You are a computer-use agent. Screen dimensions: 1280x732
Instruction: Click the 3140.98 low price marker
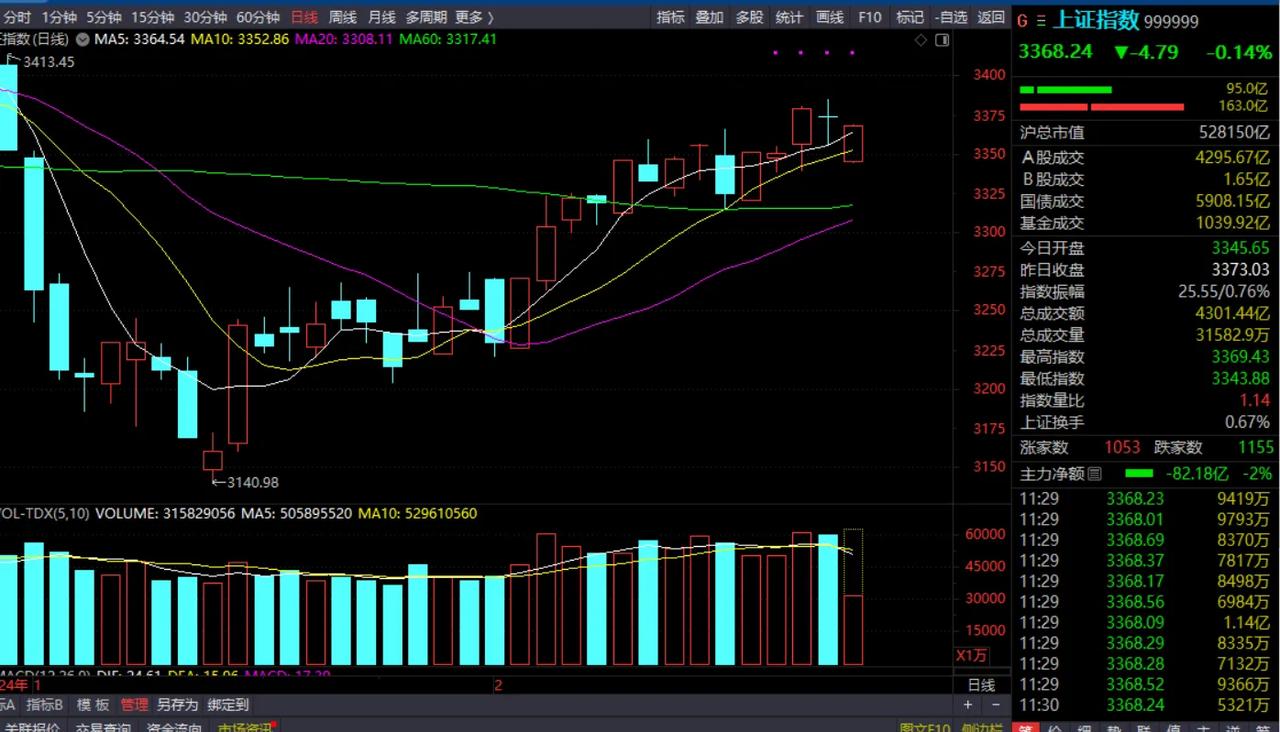click(x=245, y=482)
